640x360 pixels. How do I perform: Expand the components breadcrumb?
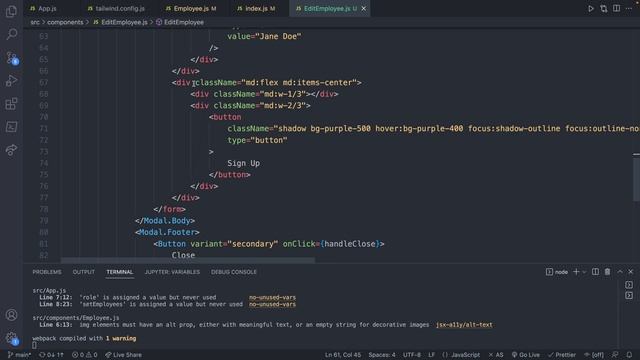pyautogui.click(x=65, y=22)
